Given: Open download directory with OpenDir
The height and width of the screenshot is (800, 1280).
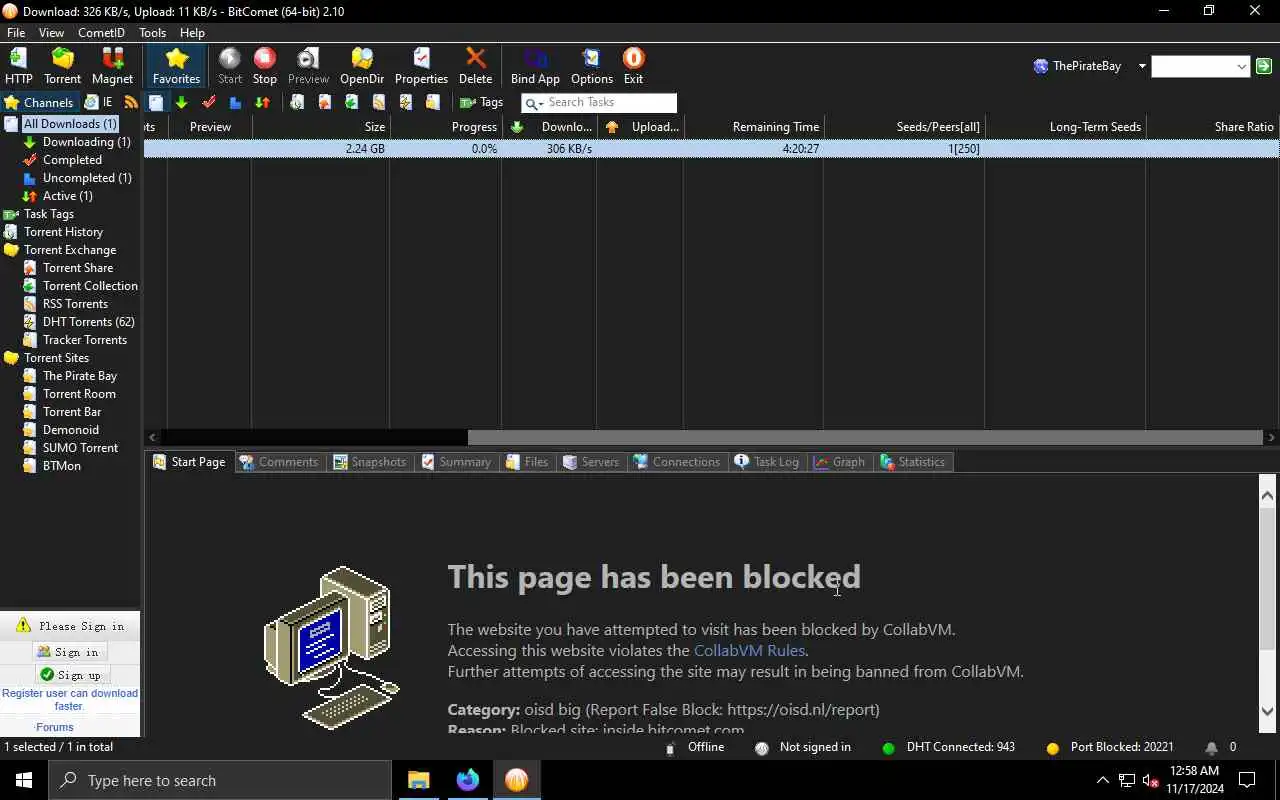Looking at the screenshot, I should (362, 66).
